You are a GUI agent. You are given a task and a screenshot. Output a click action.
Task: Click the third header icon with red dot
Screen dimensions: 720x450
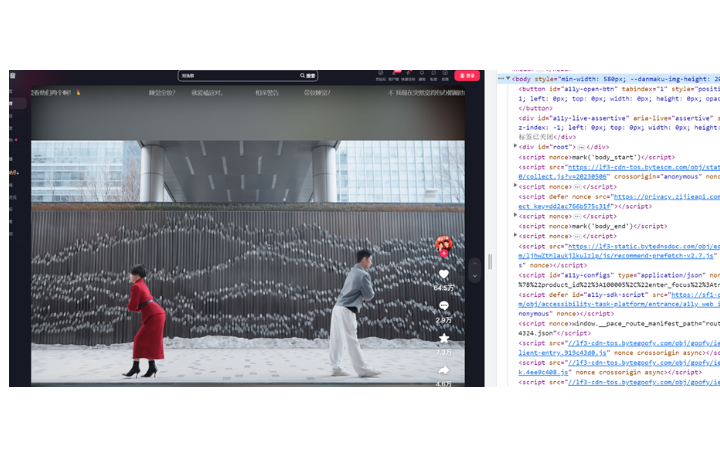[x=408, y=75]
